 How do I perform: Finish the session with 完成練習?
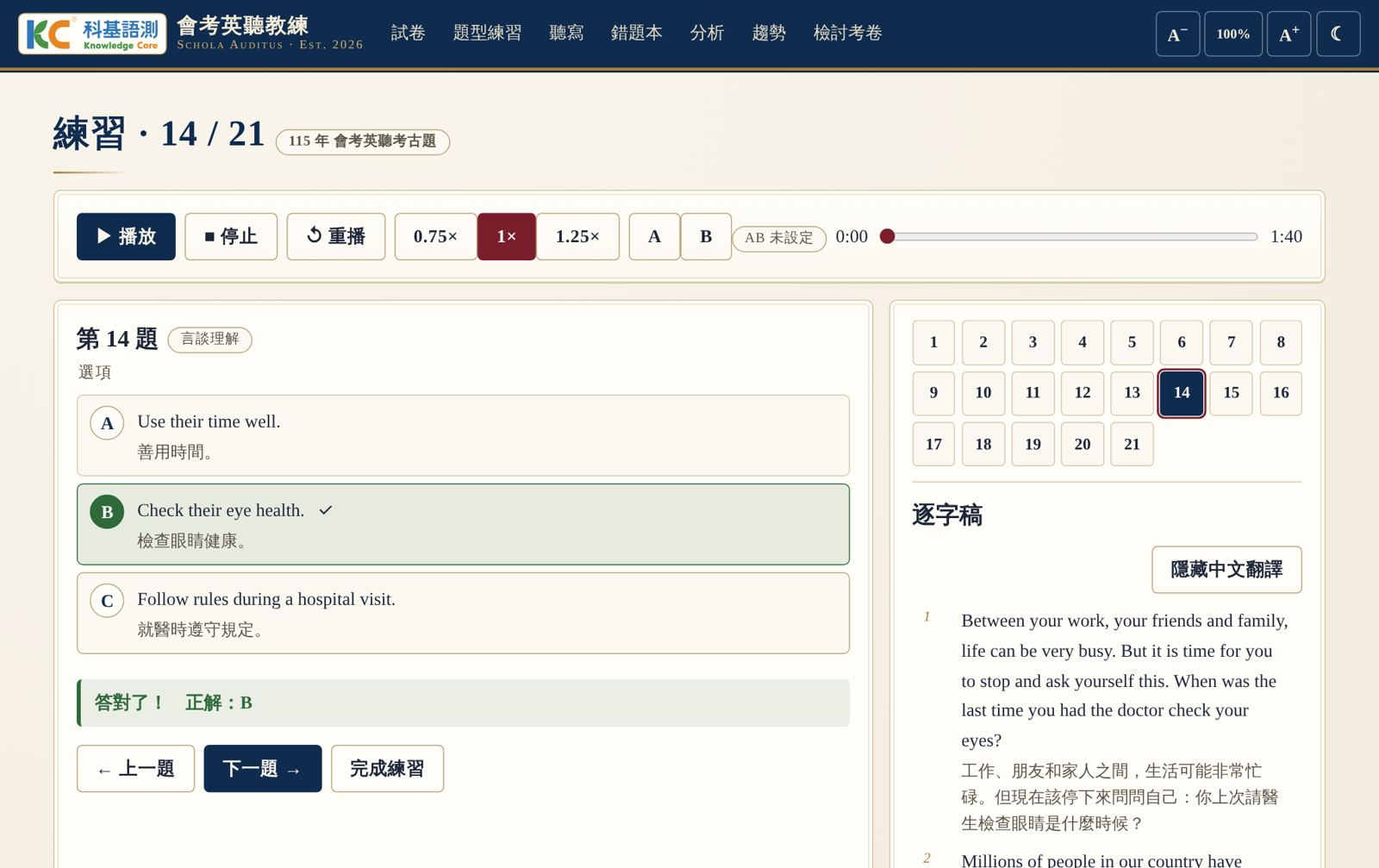click(387, 768)
